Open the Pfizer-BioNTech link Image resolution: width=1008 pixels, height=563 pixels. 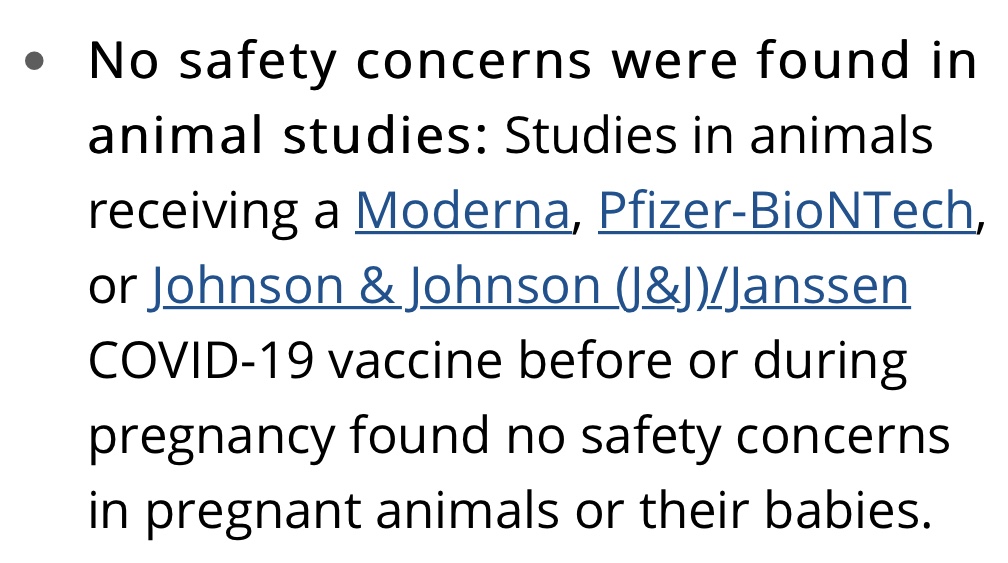click(x=785, y=211)
